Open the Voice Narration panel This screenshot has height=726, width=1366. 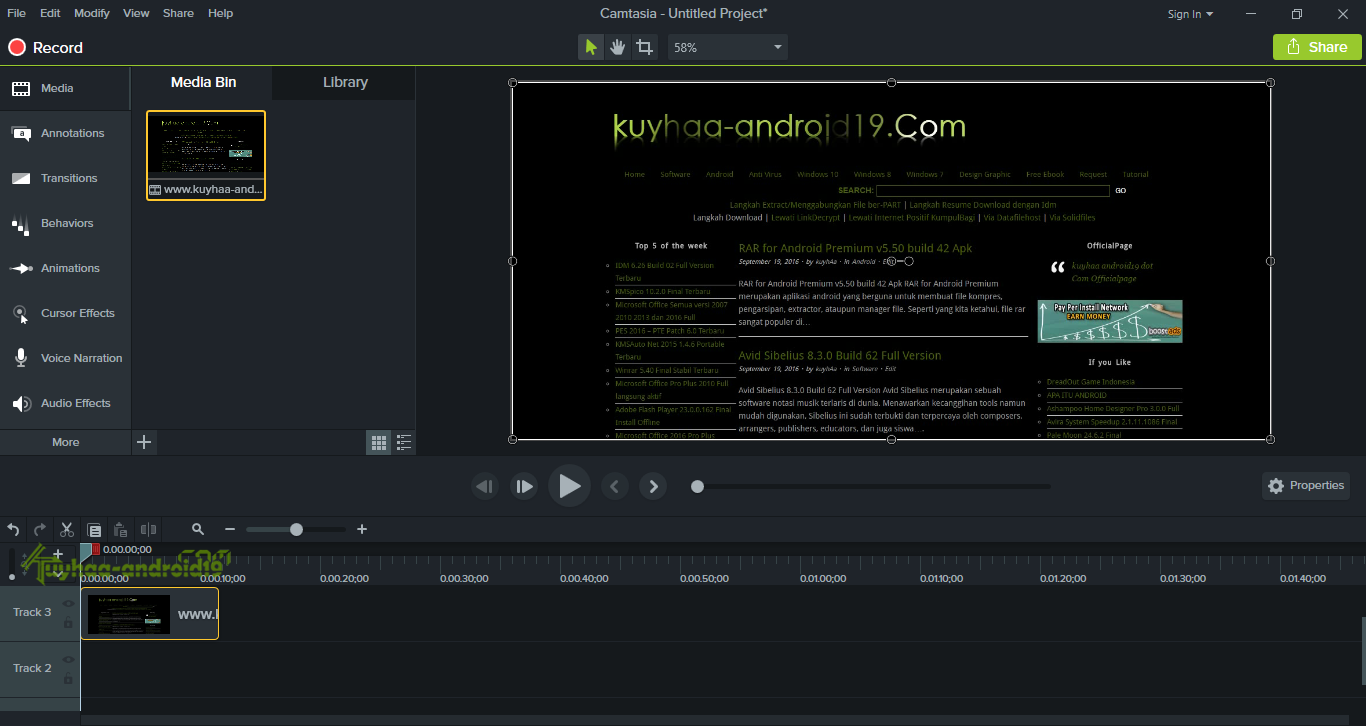[65, 358]
